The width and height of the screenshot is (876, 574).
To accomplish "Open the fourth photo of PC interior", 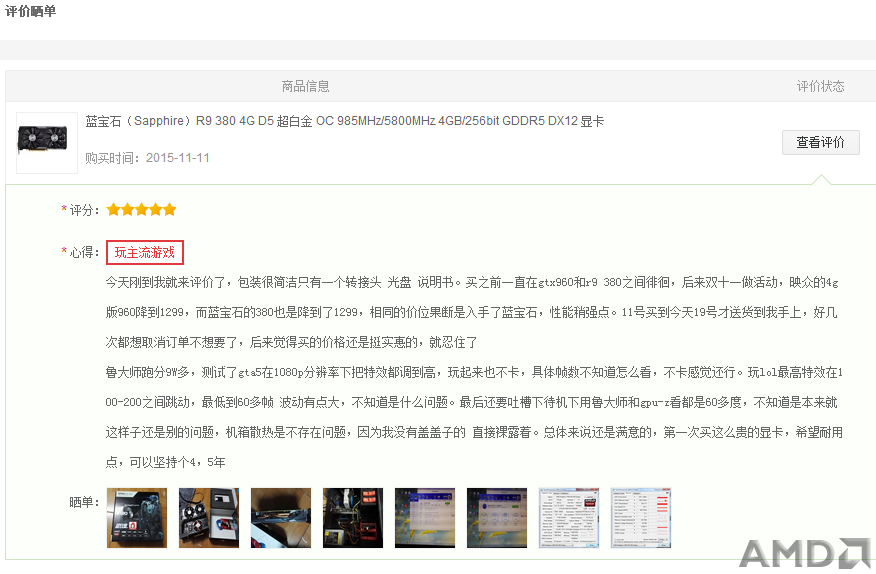I will 353,518.
